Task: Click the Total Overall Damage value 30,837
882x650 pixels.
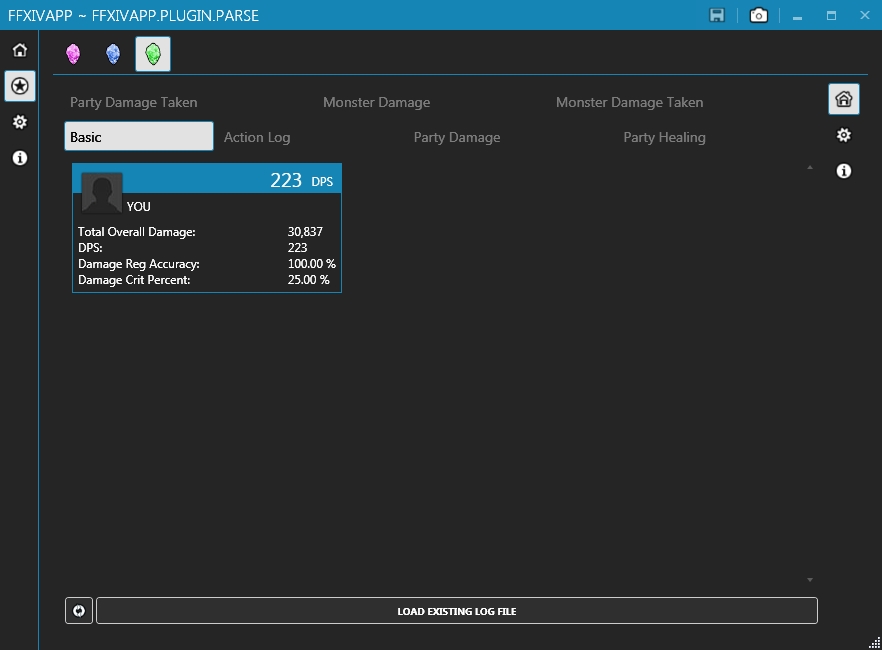Action: (x=305, y=232)
